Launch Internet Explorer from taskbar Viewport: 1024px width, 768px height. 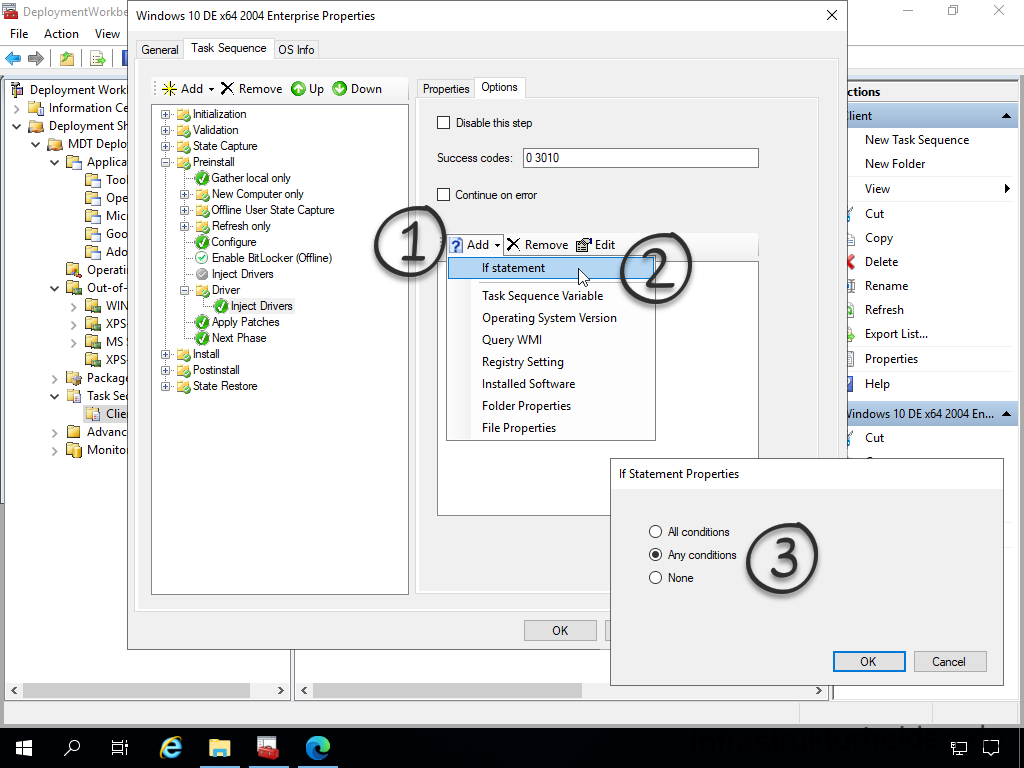click(x=171, y=747)
